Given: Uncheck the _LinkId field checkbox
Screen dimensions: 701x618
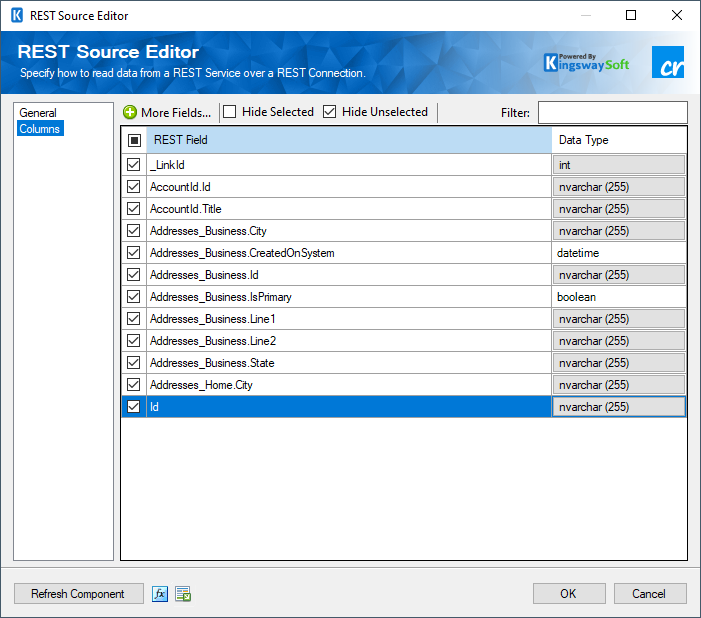Looking at the screenshot, I should click(133, 165).
